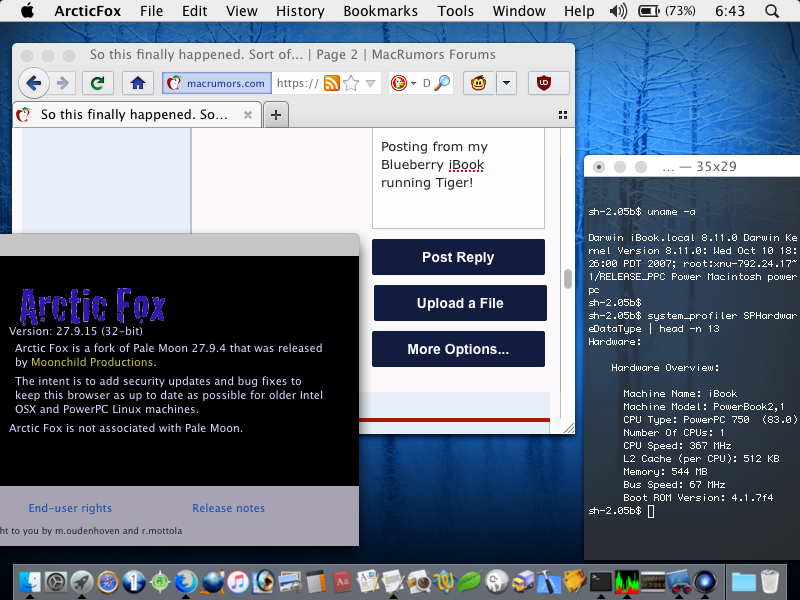Open a new tab with plus button

point(276,115)
